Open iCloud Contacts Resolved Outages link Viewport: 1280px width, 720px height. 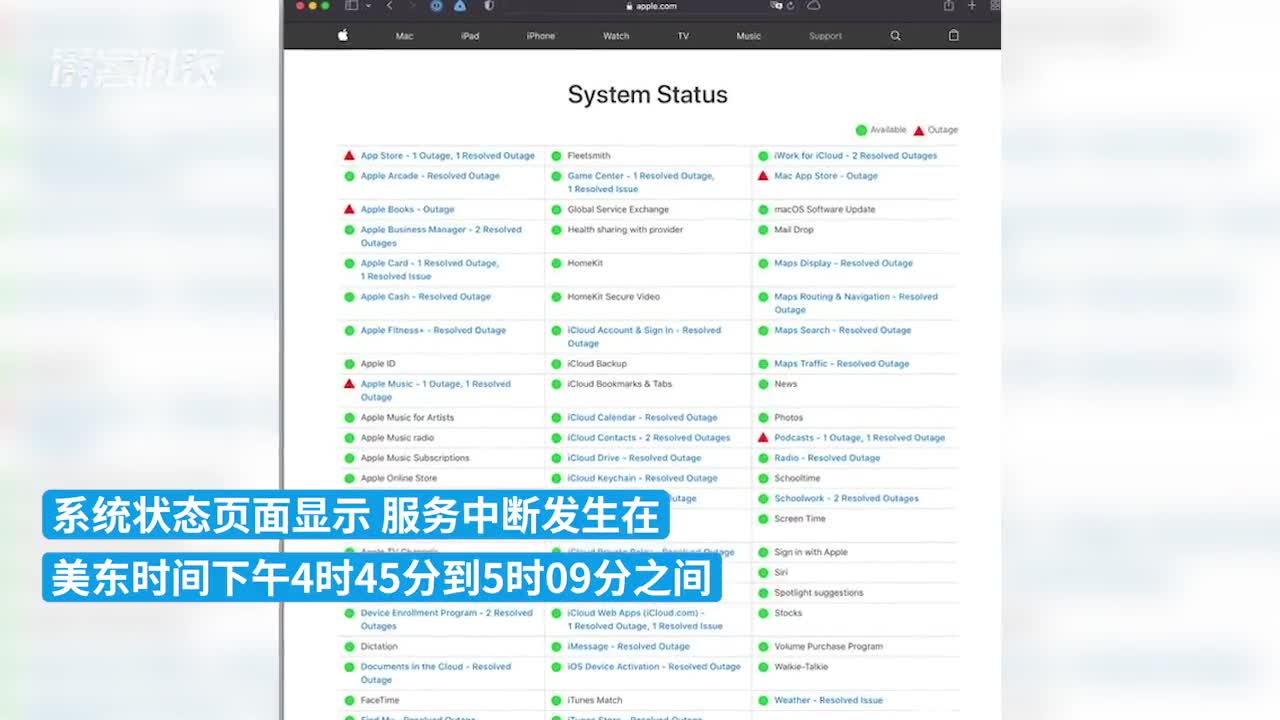(649, 438)
